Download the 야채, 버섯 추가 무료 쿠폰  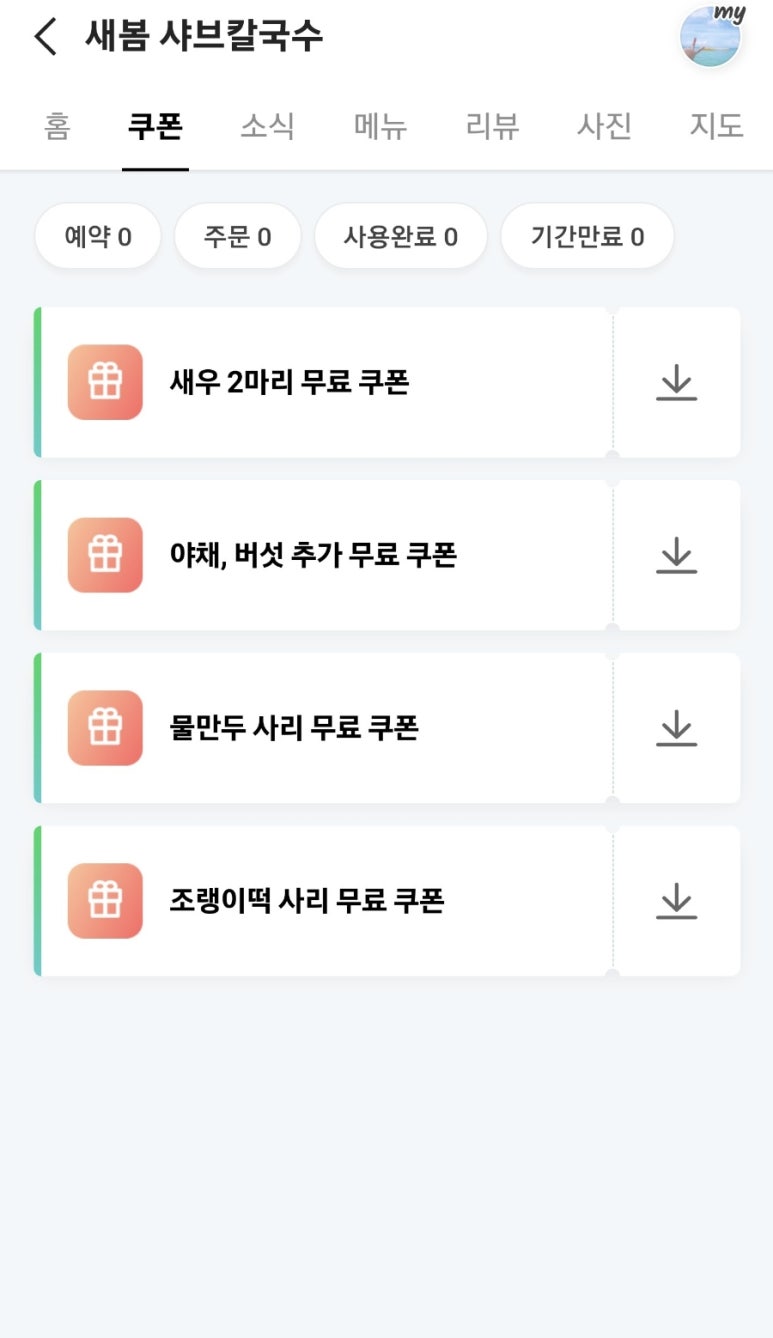677,555
